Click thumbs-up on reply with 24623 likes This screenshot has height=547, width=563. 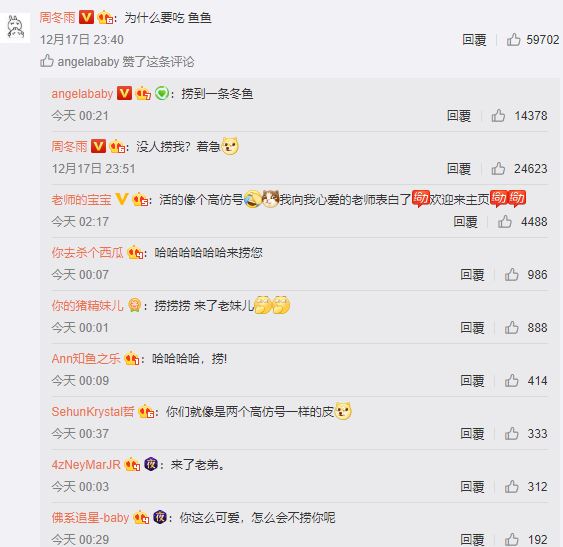click(x=498, y=168)
